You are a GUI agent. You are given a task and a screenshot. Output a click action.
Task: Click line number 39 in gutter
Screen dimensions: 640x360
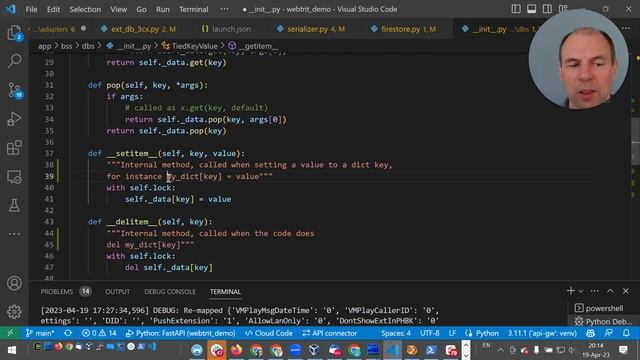pyautogui.click(x=49, y=176)
